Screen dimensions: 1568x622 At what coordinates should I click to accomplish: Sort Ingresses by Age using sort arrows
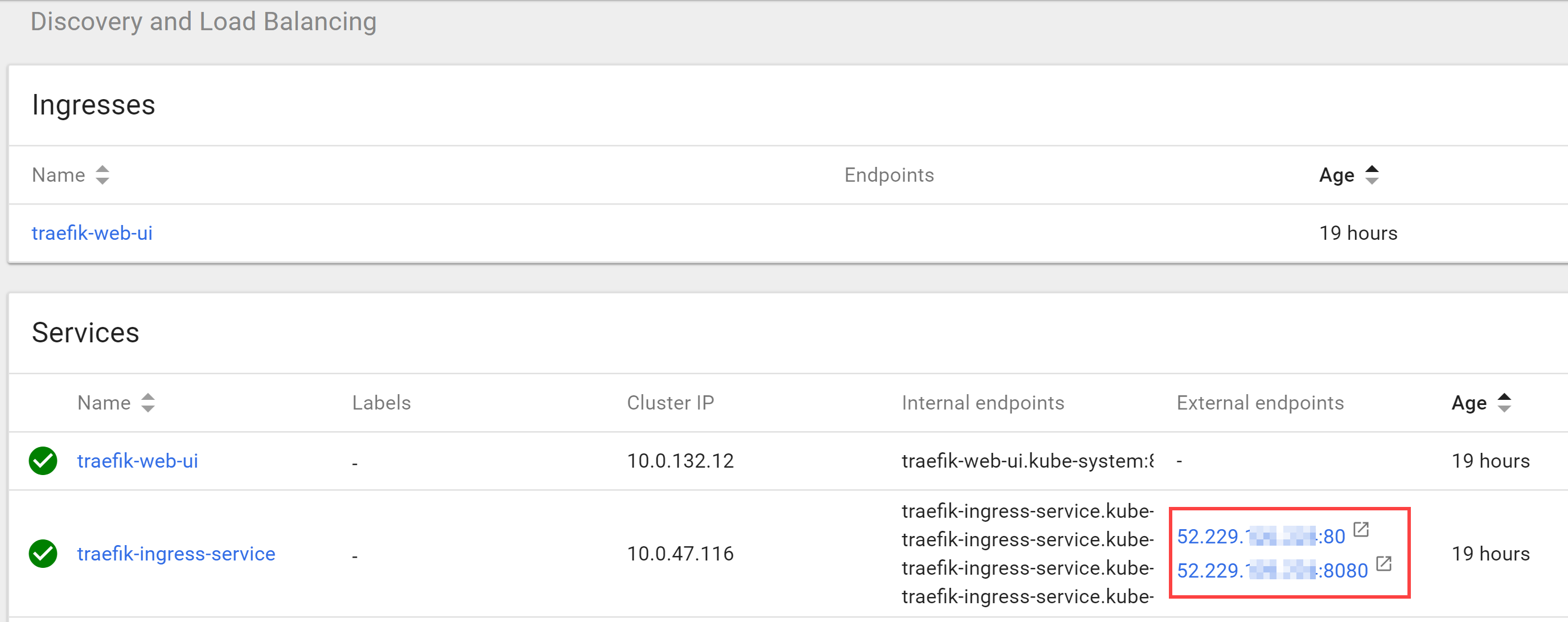[x=1372, y=175]
